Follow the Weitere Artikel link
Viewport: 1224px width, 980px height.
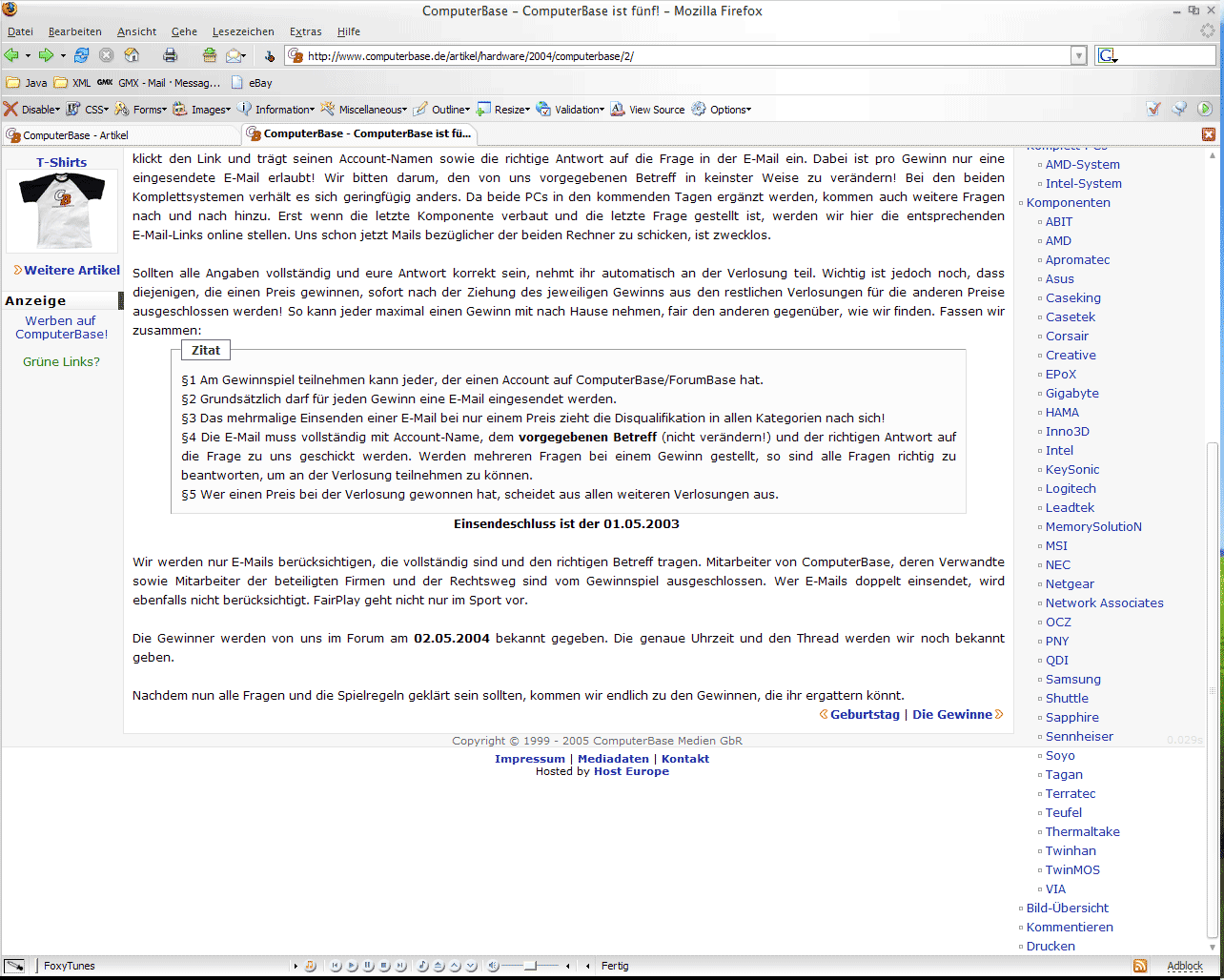point(71,270)
